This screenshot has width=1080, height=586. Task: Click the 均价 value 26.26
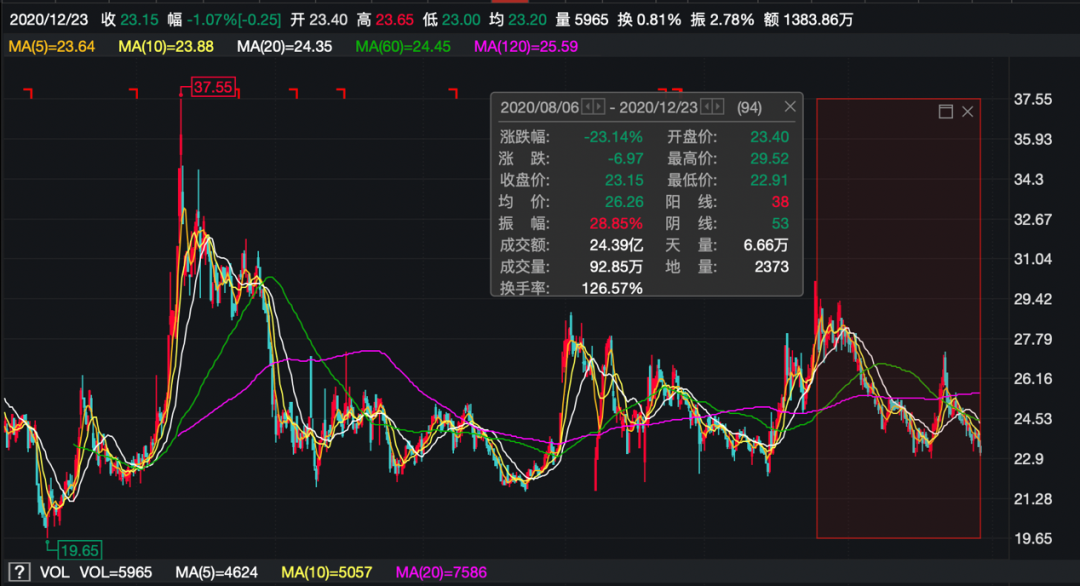624,202
